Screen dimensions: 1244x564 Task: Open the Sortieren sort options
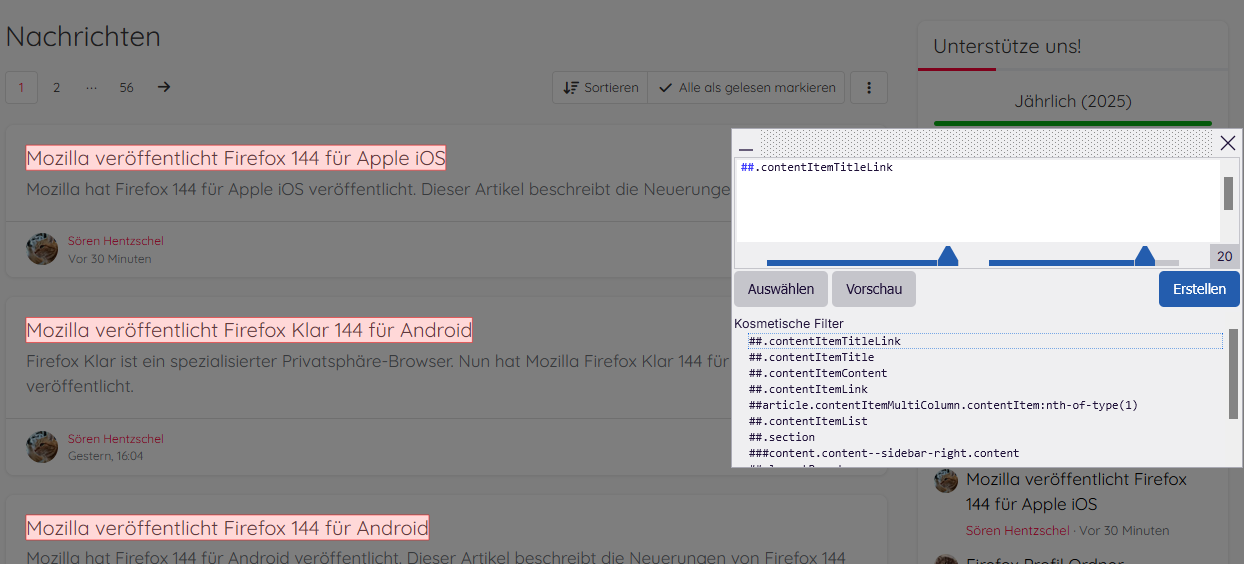(x=600, y=87)
